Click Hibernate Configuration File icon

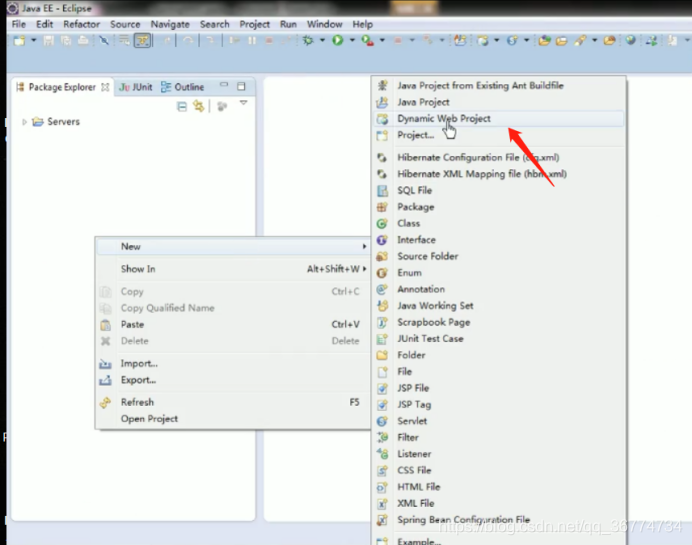(382, 158)
